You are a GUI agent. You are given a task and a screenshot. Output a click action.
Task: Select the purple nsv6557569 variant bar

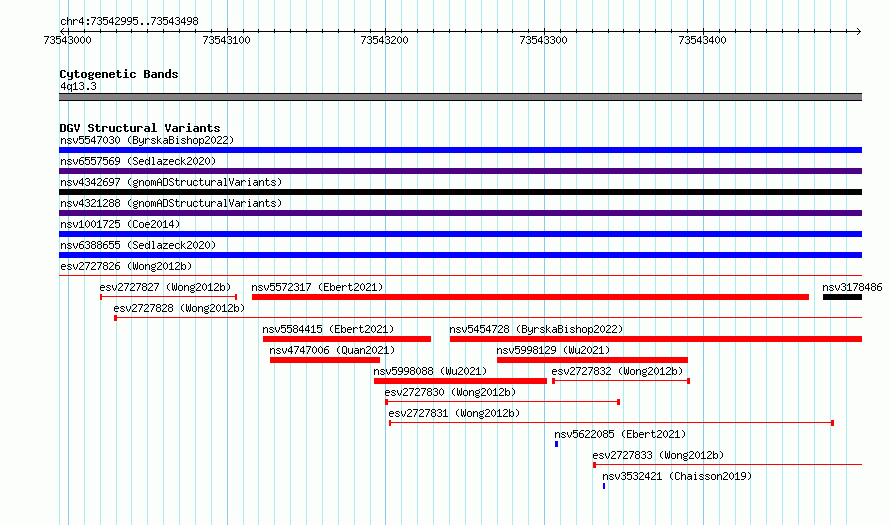point(460,171)
